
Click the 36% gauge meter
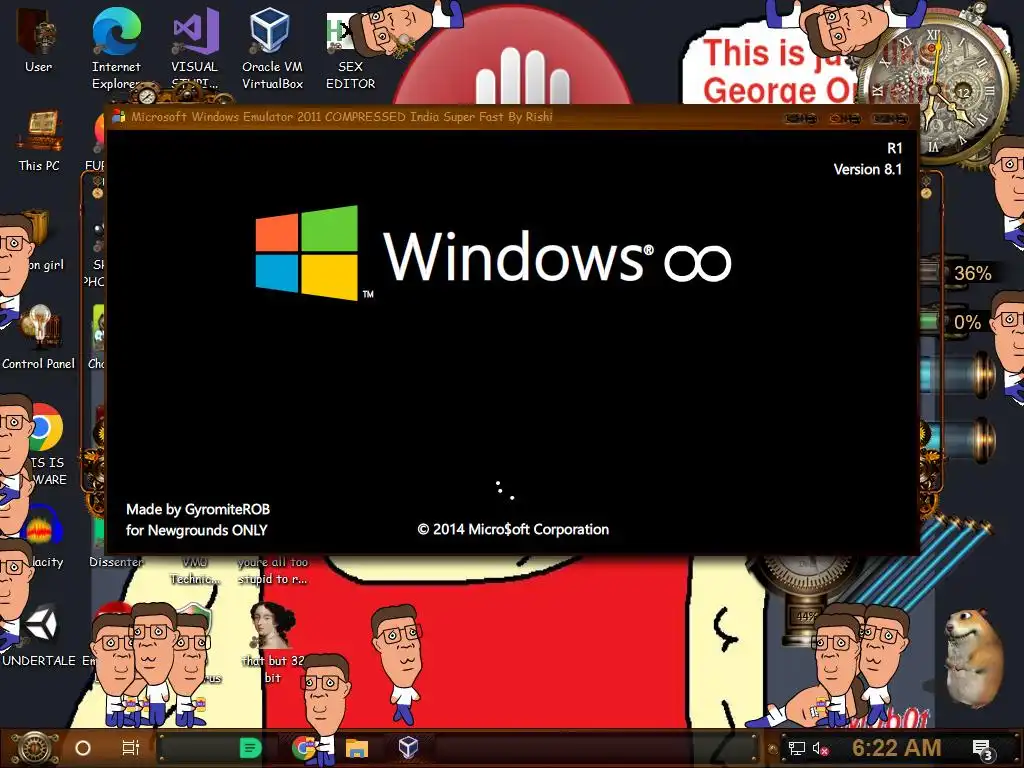pyautogui.click(x=957, y=273)
